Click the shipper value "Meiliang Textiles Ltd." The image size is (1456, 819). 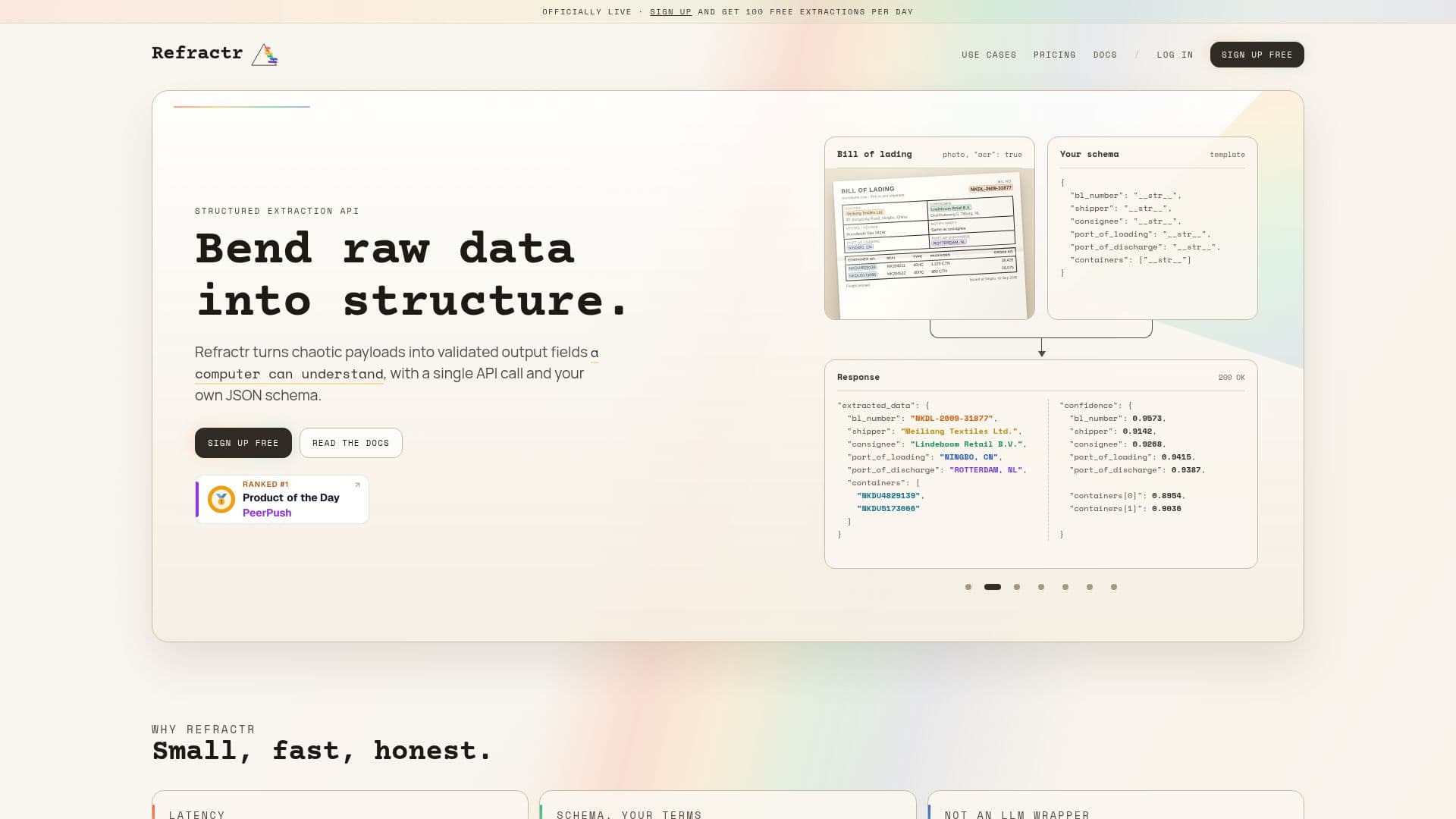pos(959,431)
